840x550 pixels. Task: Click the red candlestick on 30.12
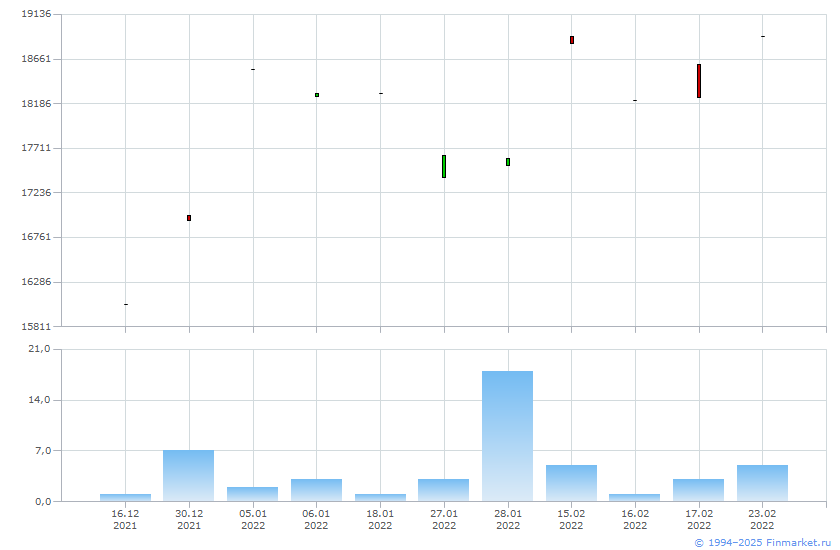[189, 218]
